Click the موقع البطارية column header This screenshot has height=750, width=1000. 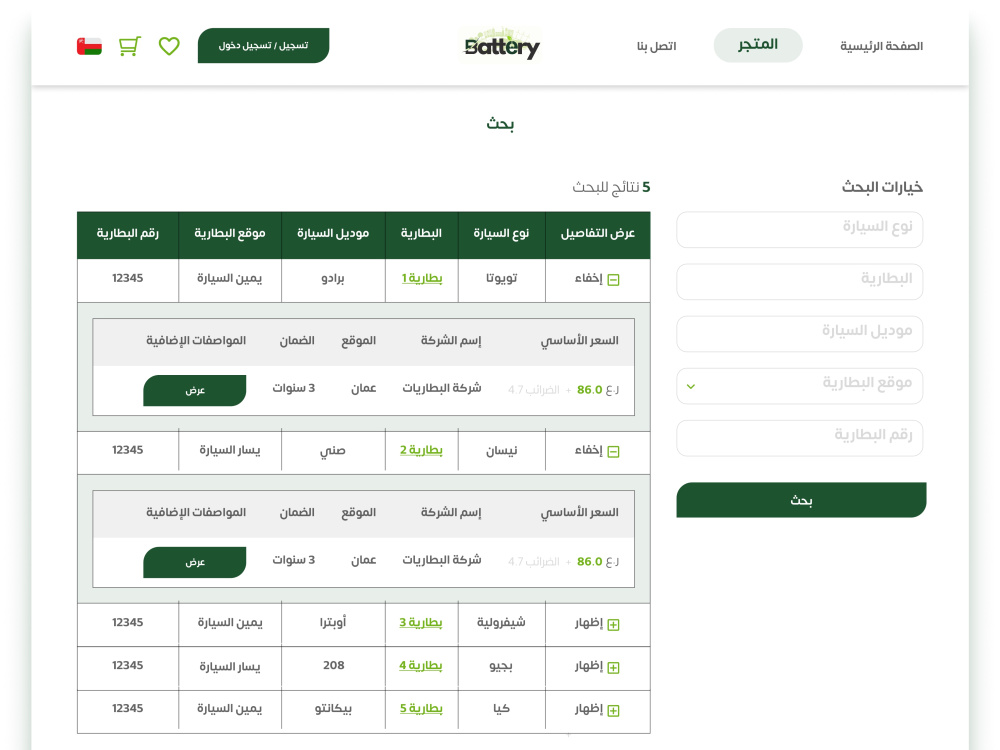[x=230, y=233]
